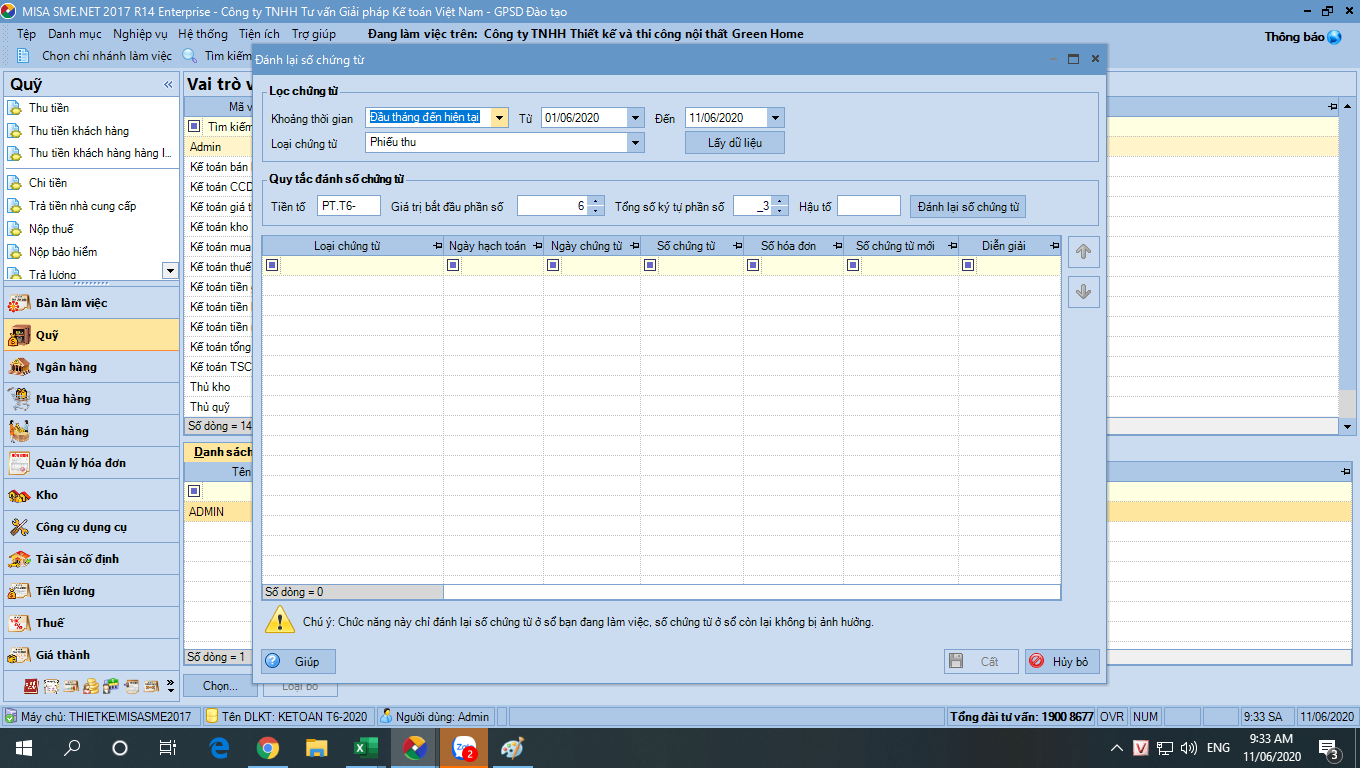Click the Lấy dữ liệu button
Image resolution: width=1360 pixels, height=768 pixels.
click(734, 143)
